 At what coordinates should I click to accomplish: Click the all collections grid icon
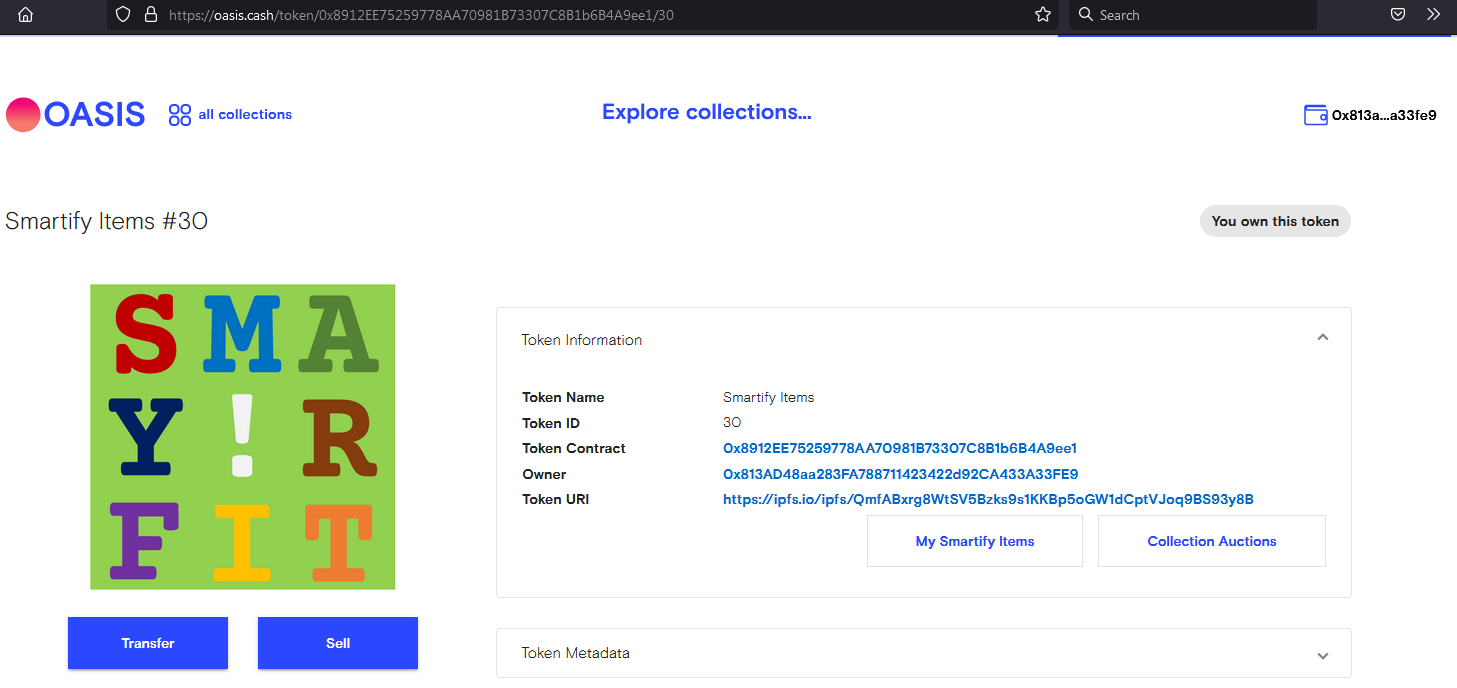[x=180, y=115]
